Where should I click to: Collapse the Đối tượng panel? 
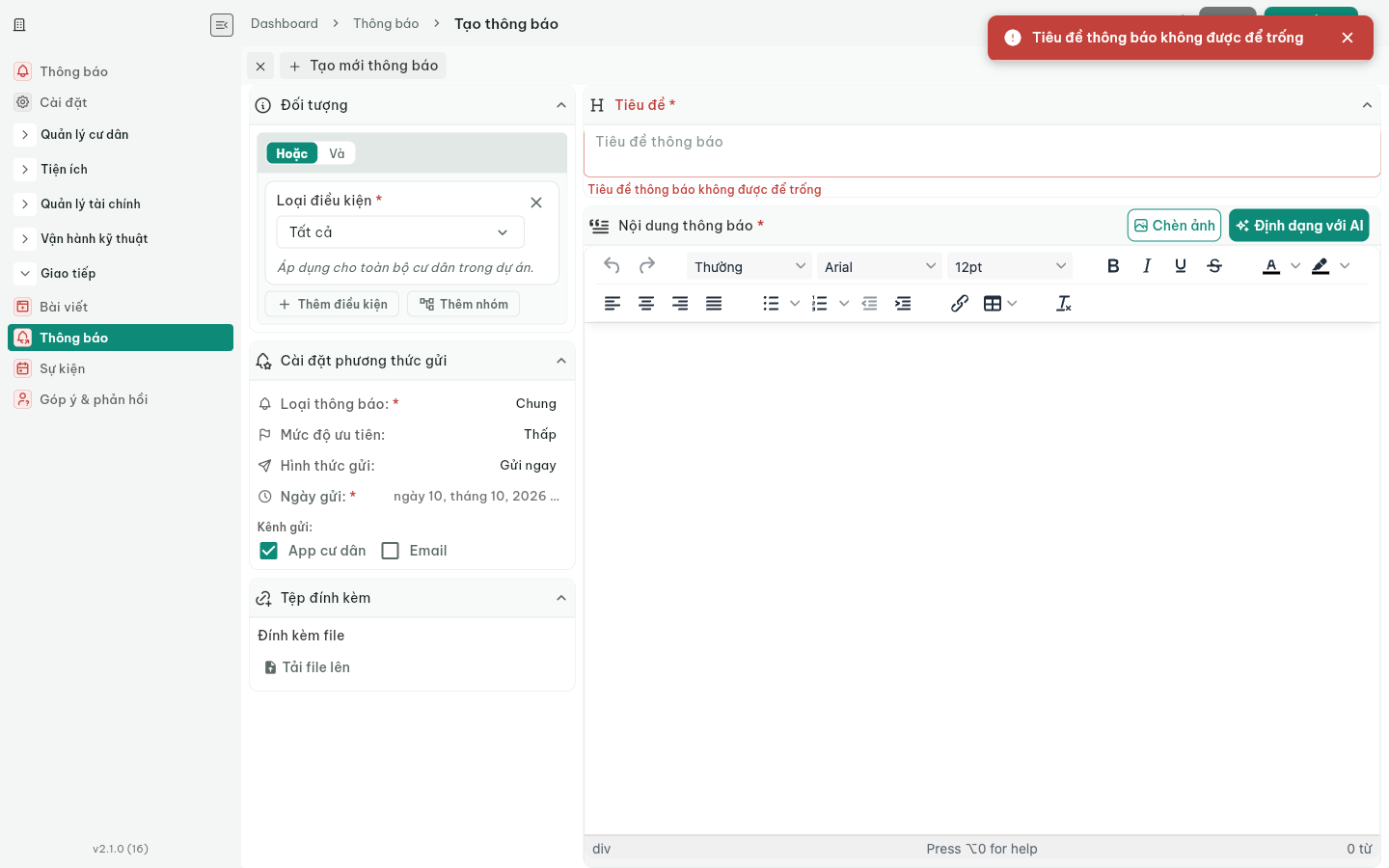(561, 105)
